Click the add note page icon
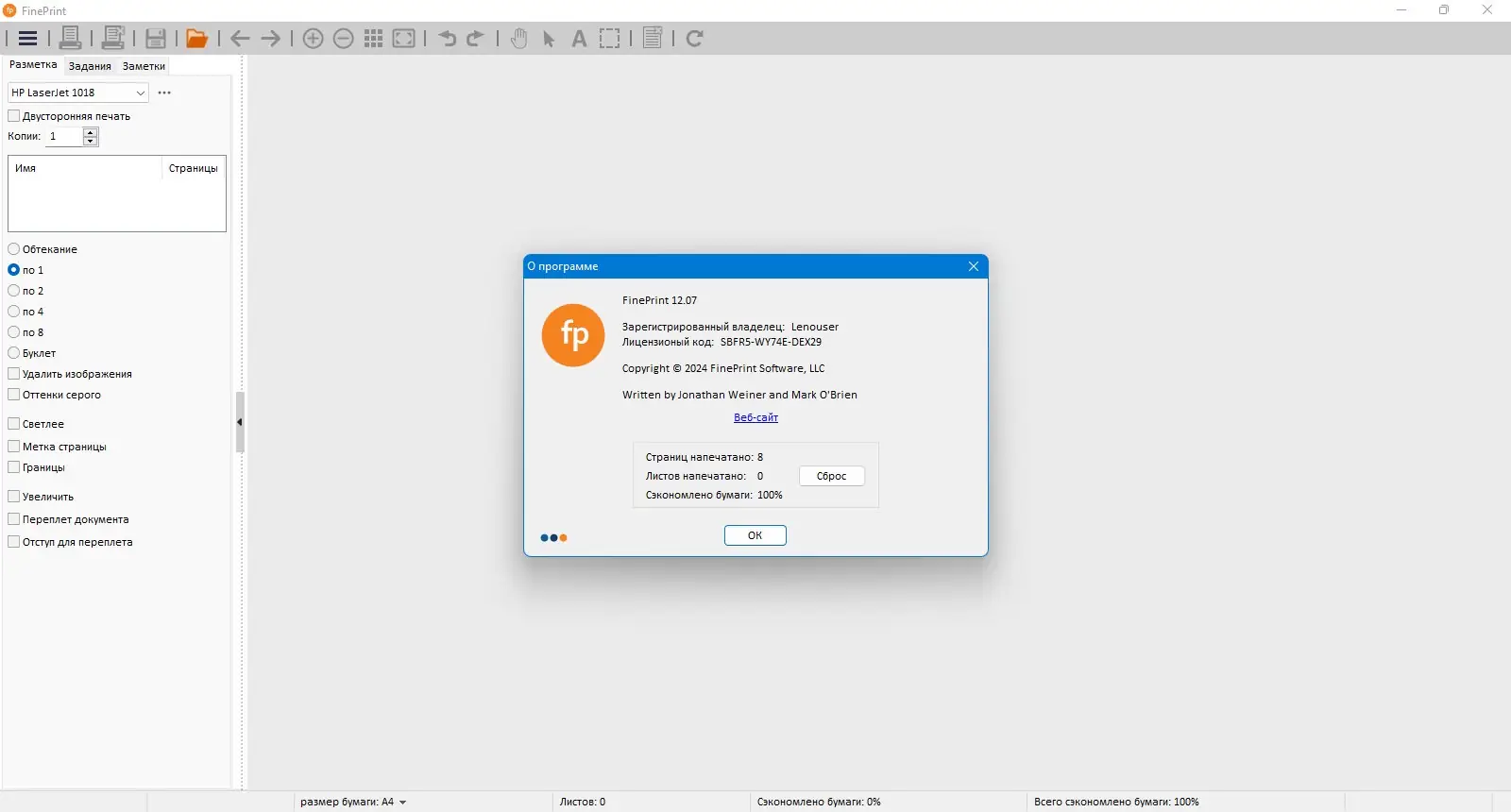 [653, 38]
